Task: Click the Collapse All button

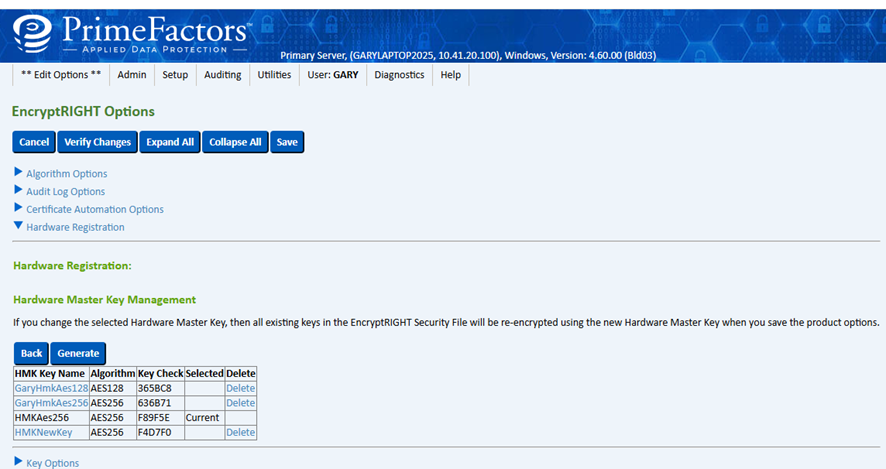Action: [235, 142]
